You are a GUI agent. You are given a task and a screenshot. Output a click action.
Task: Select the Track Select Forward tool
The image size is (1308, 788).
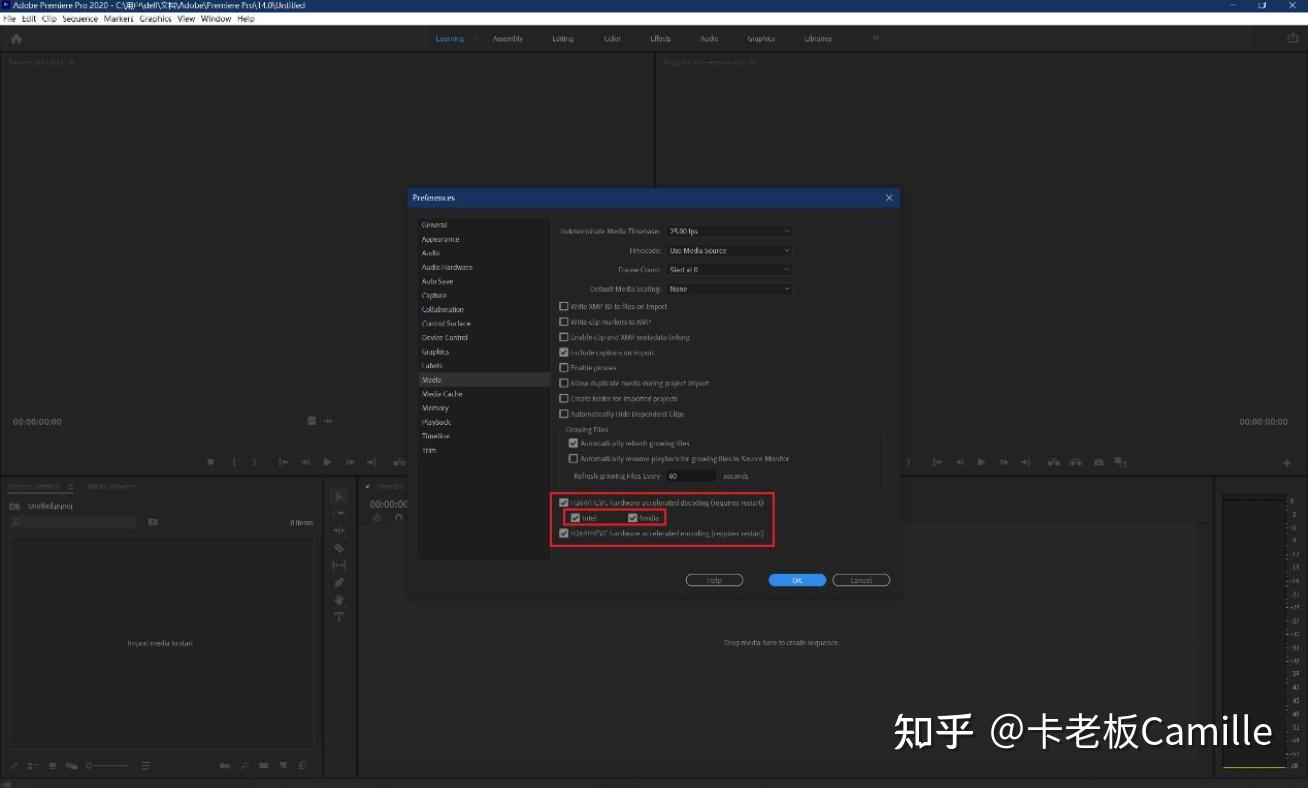point(339,513)
